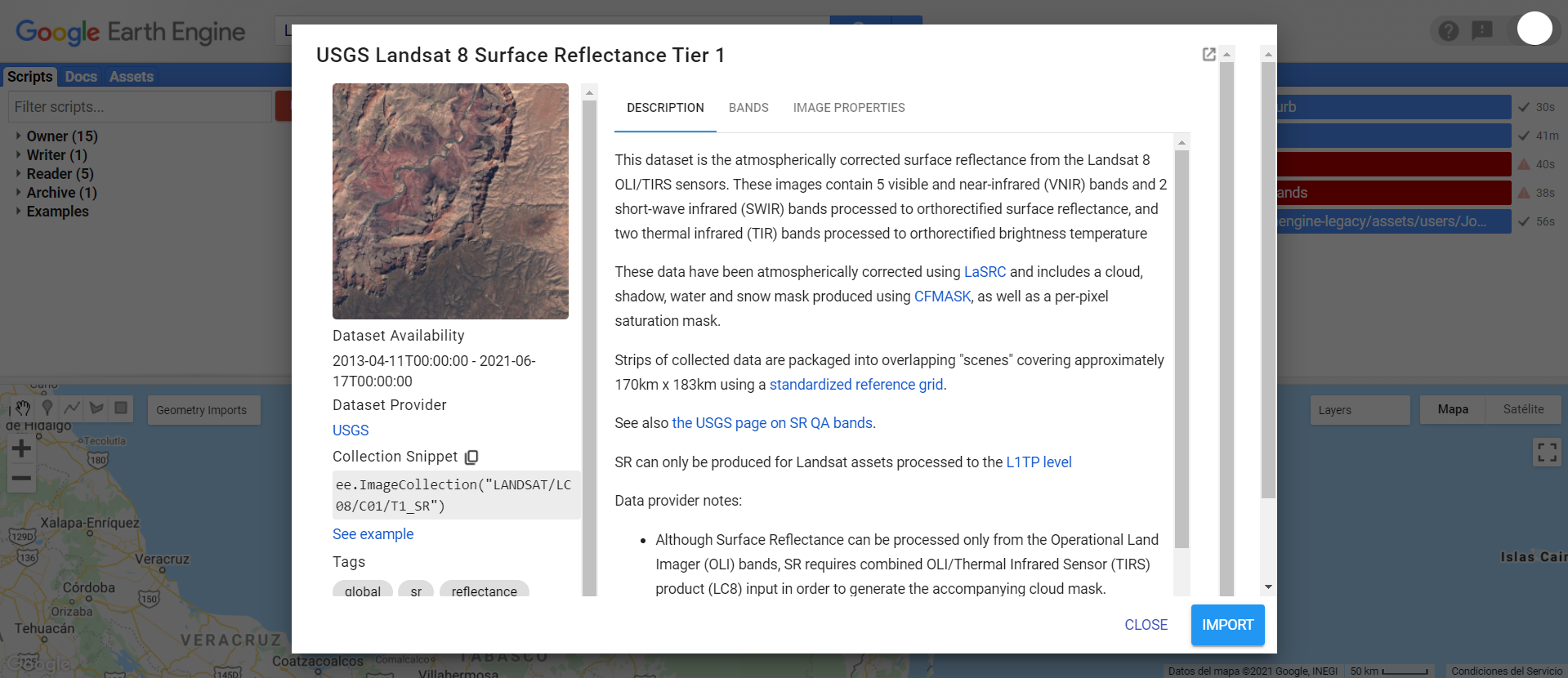Switch to the Docs tab

(x=81, y=77)
